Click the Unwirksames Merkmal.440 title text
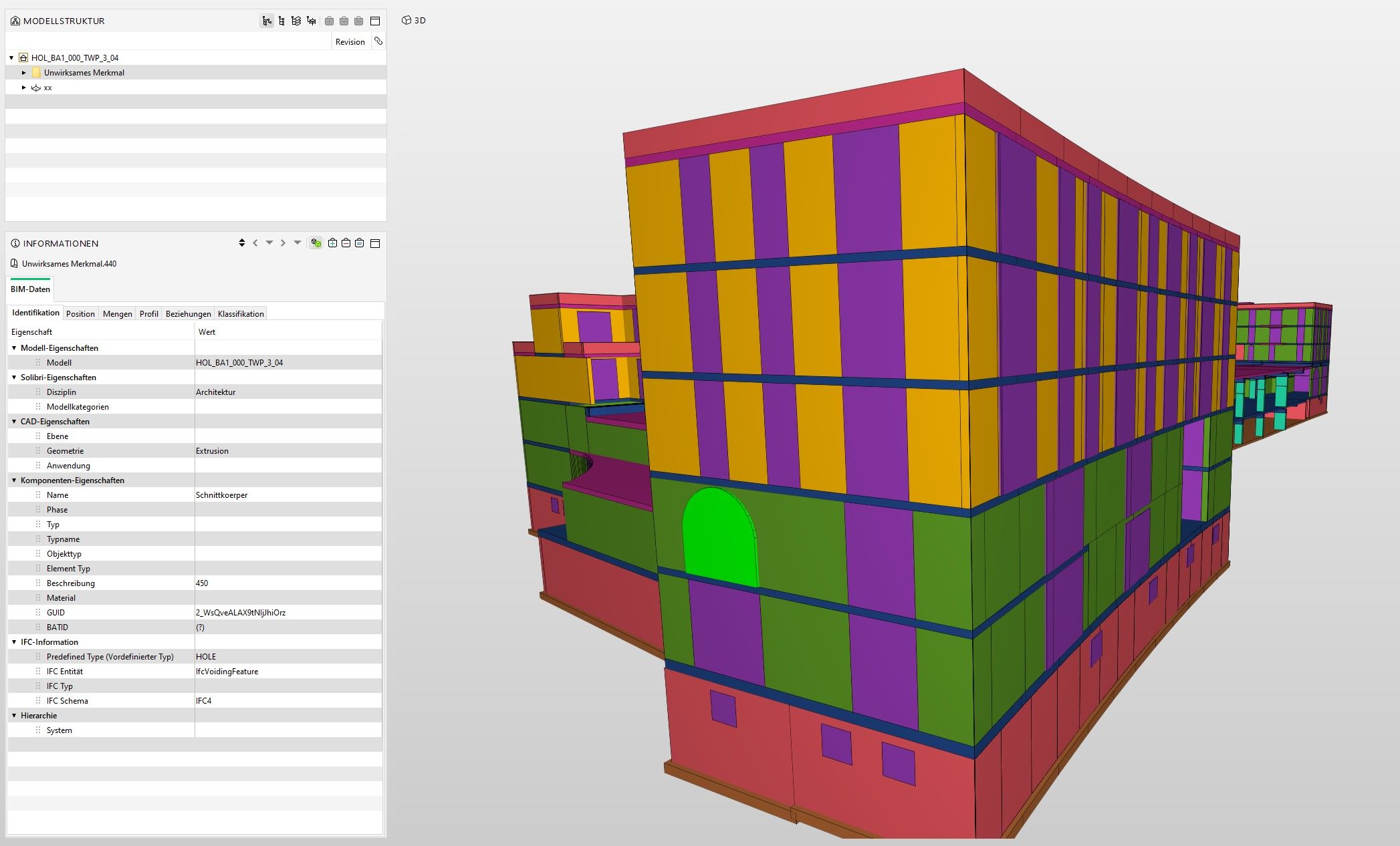The width and height of the screenshot is (1400, 846). point(69,264)
